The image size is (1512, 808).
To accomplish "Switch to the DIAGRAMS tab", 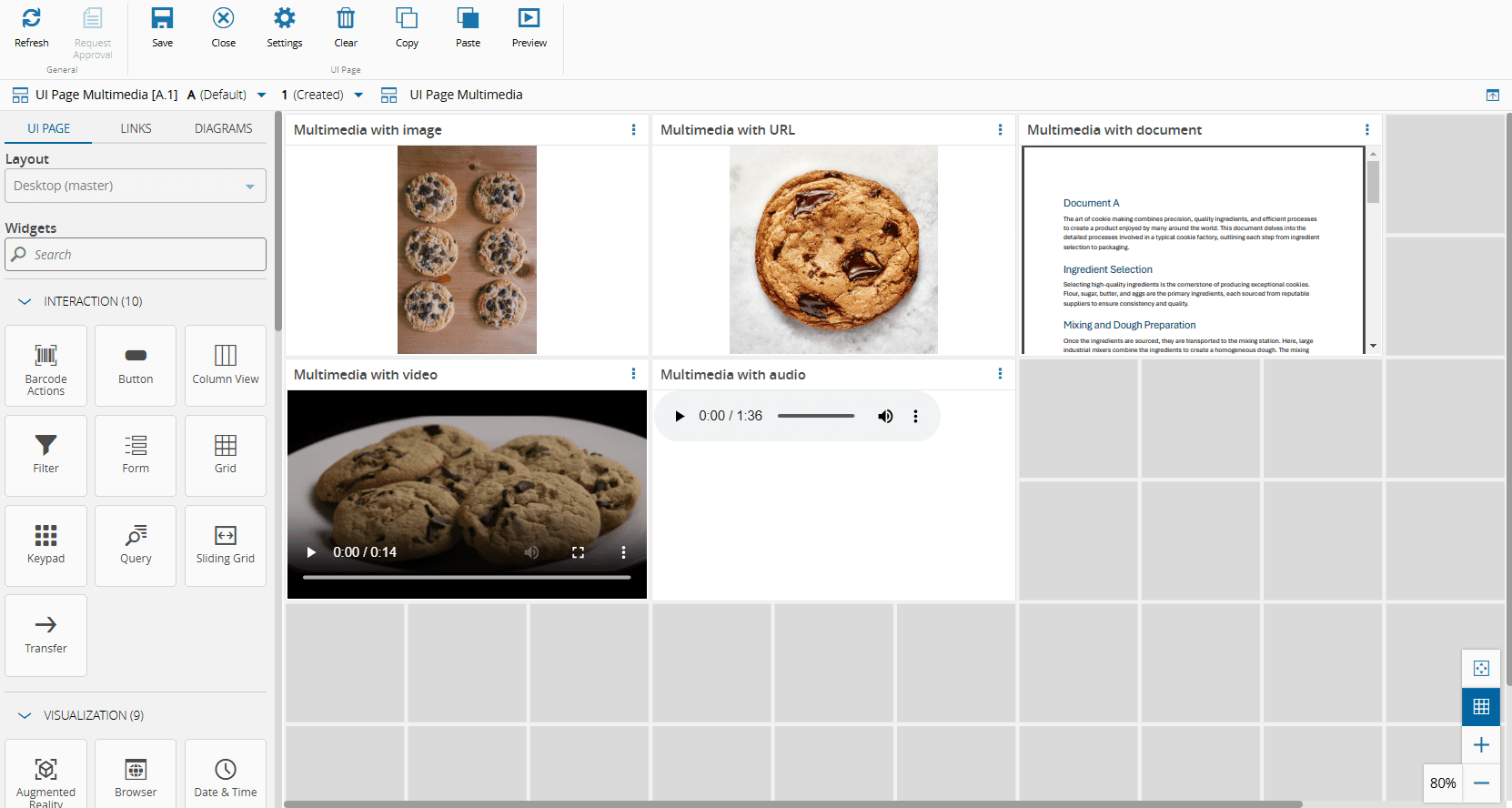I will 223,128.
